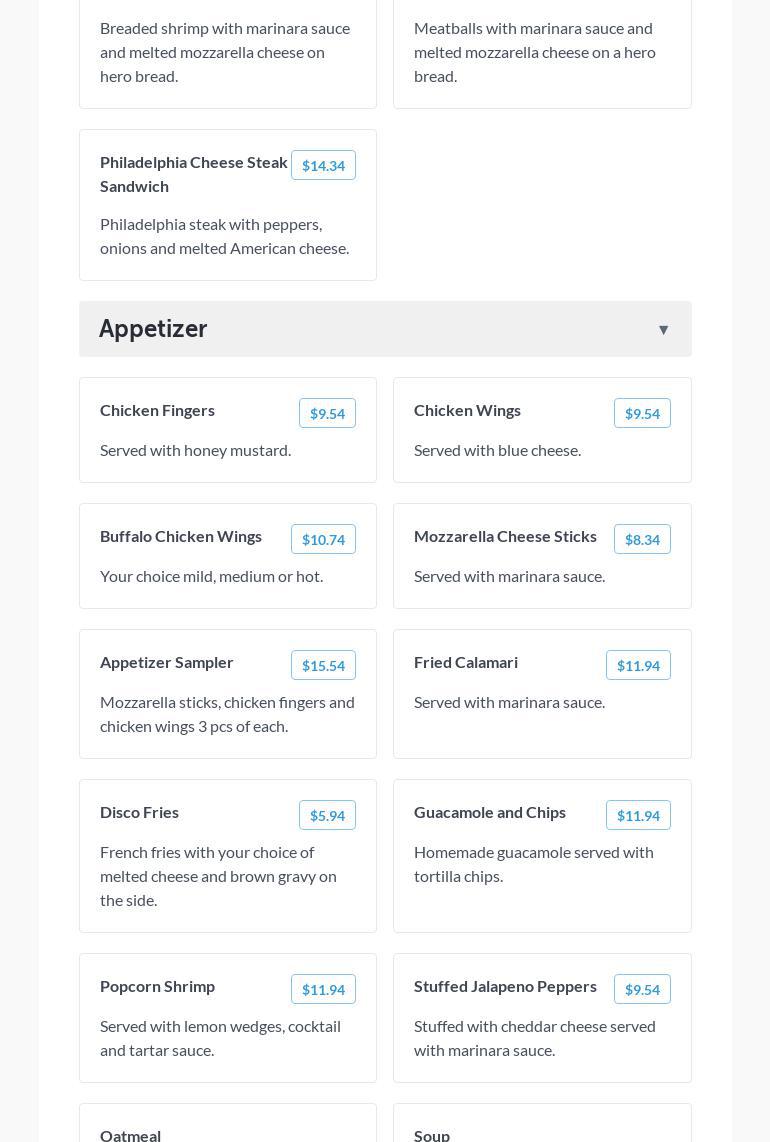Select the Oatmeal menu item title
Screen dimensions: 770x1142
click(x=131, y=1135)
